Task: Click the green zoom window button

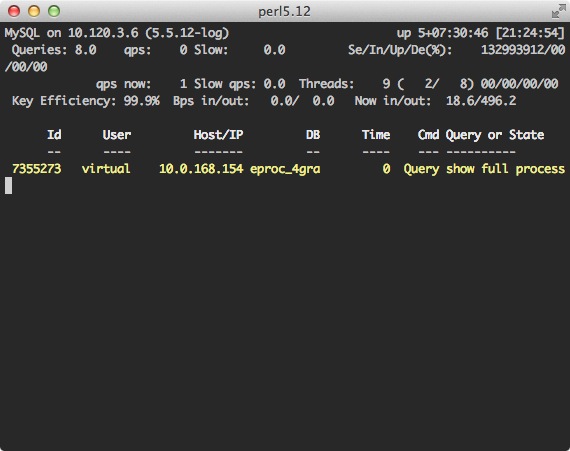Action: 54,11
